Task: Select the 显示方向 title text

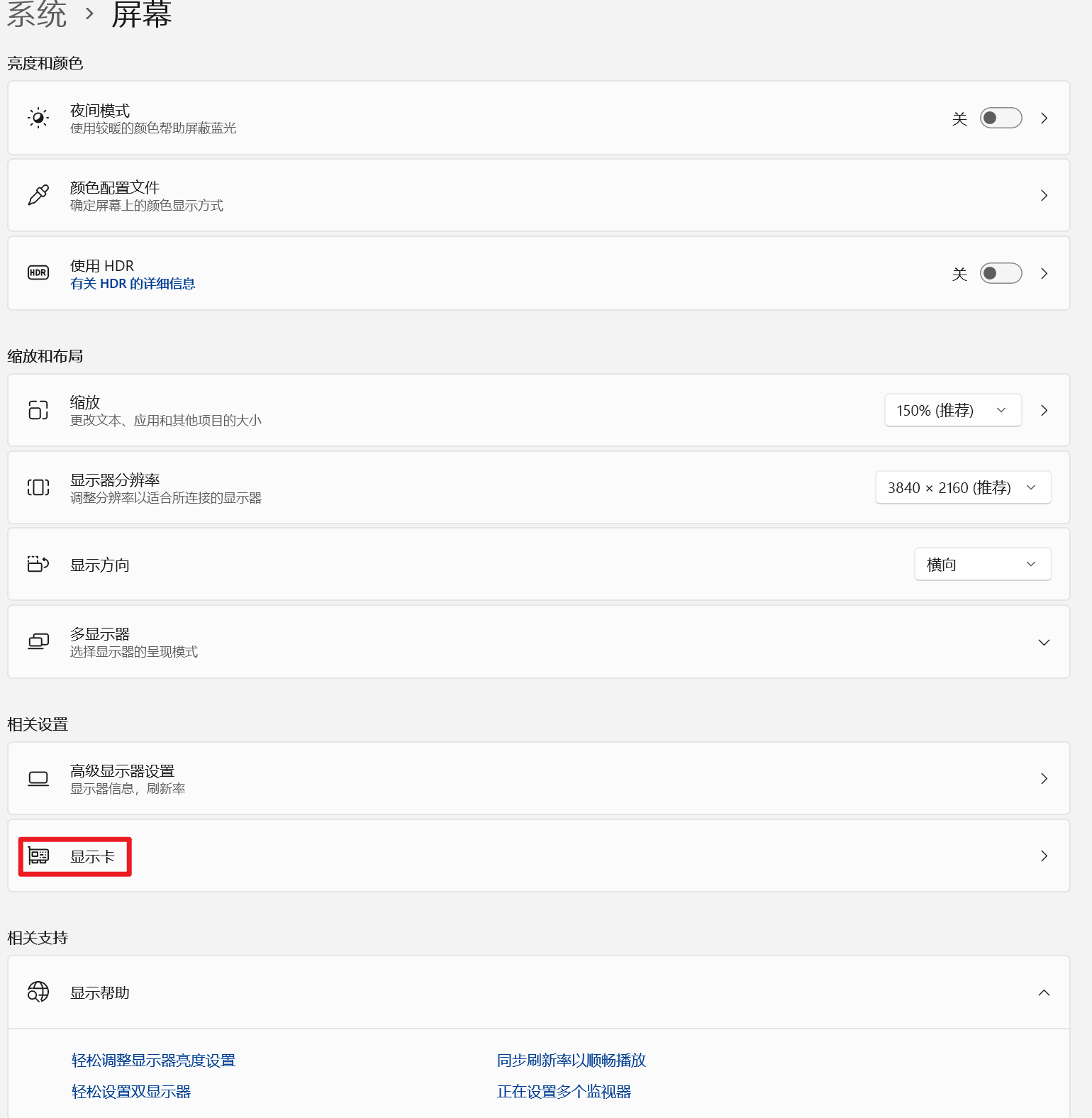Action: click(100, 565)
